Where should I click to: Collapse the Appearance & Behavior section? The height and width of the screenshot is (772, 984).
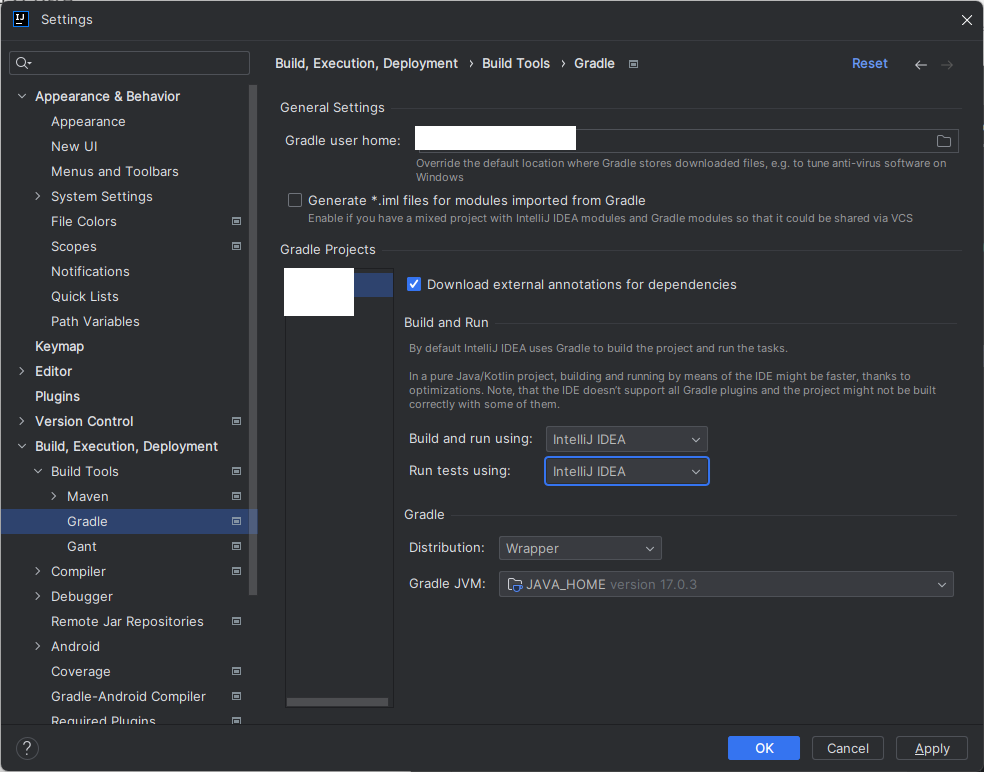click(x=22, y=96)
